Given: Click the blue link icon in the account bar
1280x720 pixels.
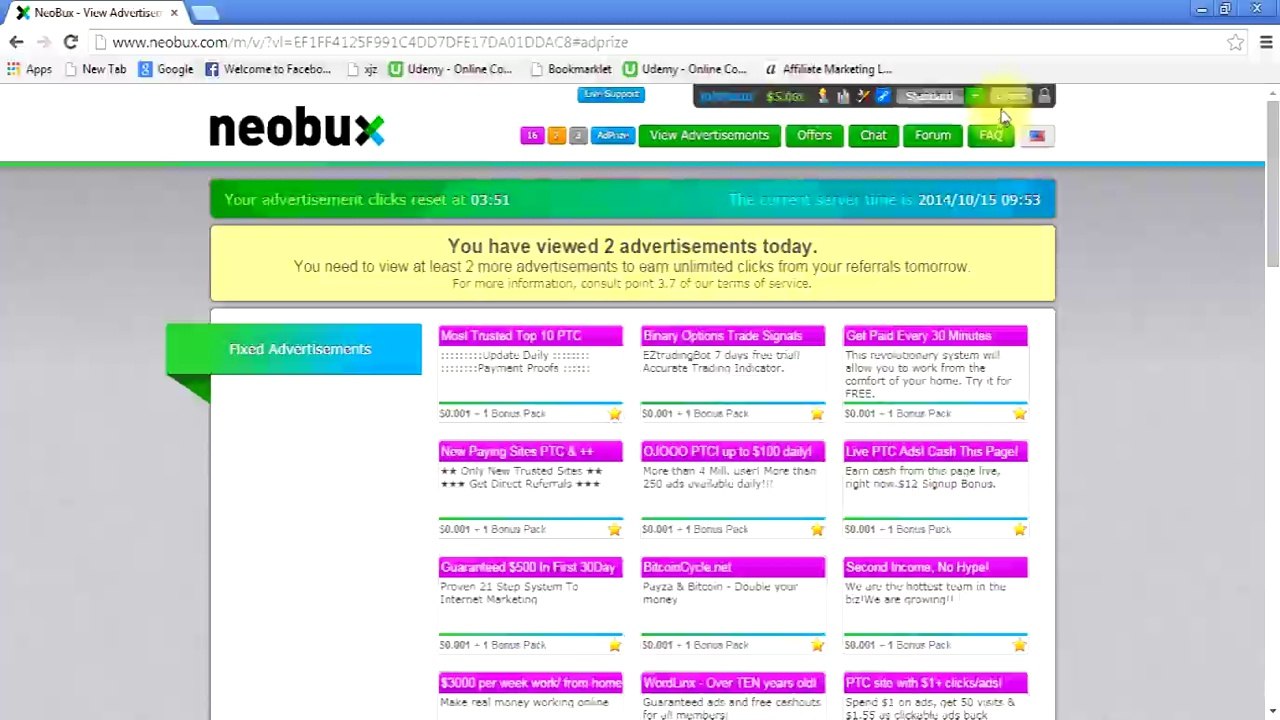Looking at the screenshot, I should 882,96.
